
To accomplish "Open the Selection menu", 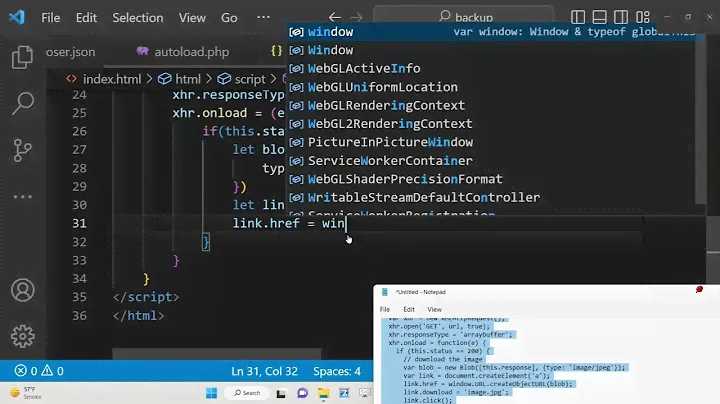I will [x=137, y=18].
